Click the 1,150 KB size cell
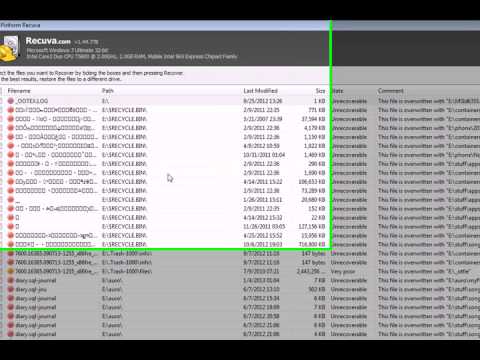The width and height of the screenshot is (480, 360). point(314,137)
